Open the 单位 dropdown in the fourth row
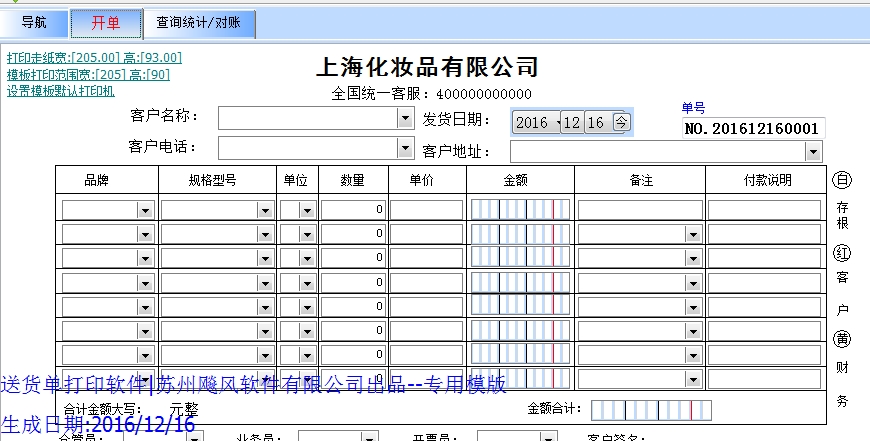Viewport: 870px width, 441px height. pyautogui.click(x=307, y=283)
